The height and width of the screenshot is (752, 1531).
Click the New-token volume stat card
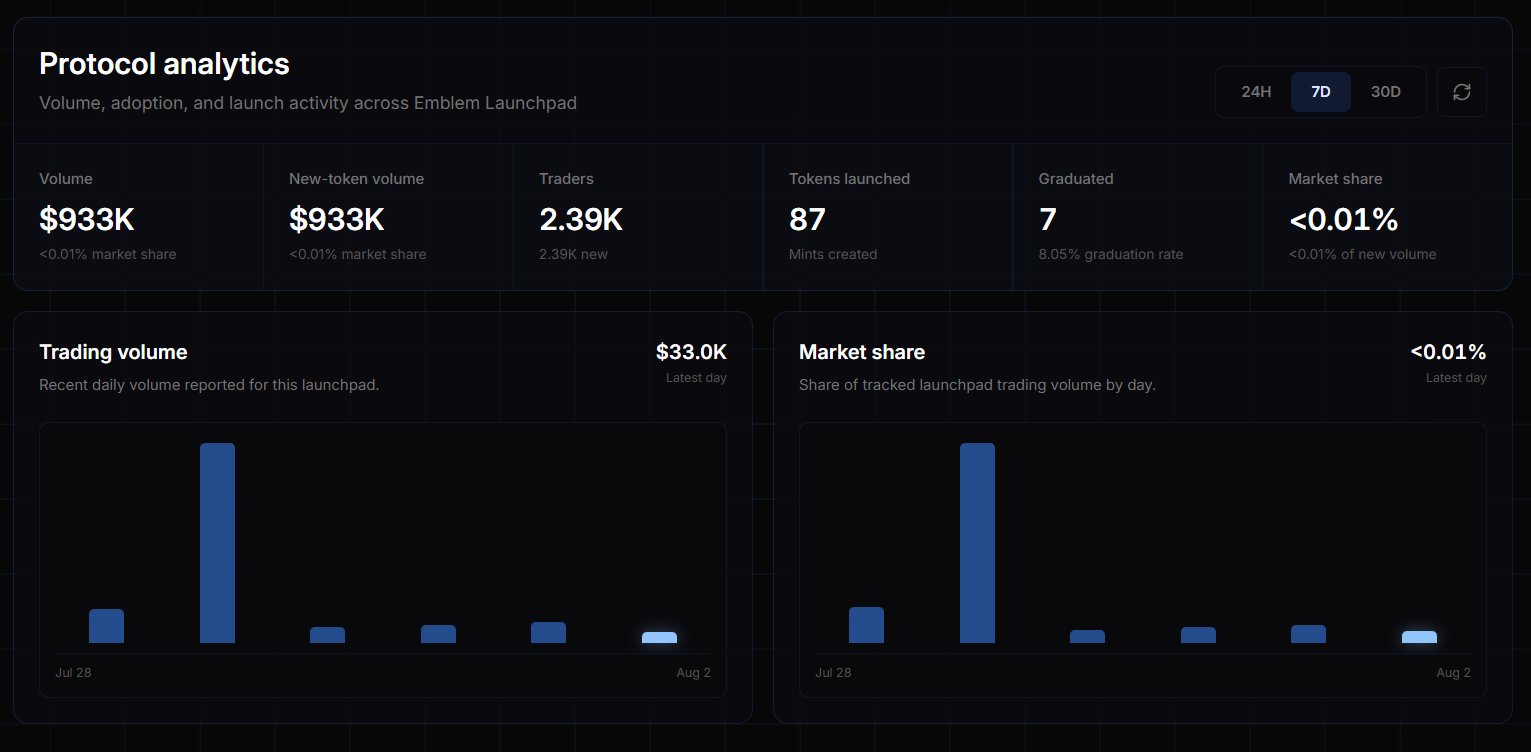tap(388, 217)
